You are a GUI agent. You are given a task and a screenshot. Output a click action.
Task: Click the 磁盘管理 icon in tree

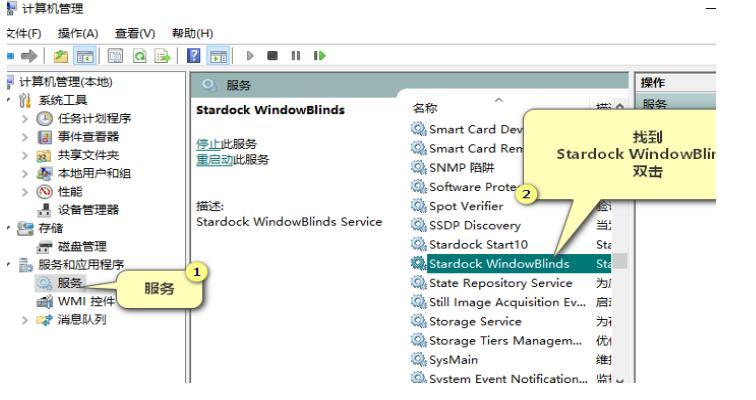pyautogui.click(x=44, y=247)
